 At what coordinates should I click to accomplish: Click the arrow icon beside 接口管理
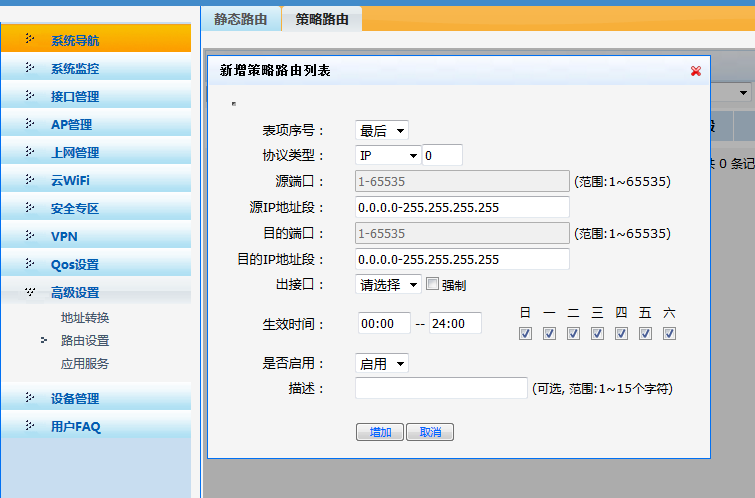29,95
